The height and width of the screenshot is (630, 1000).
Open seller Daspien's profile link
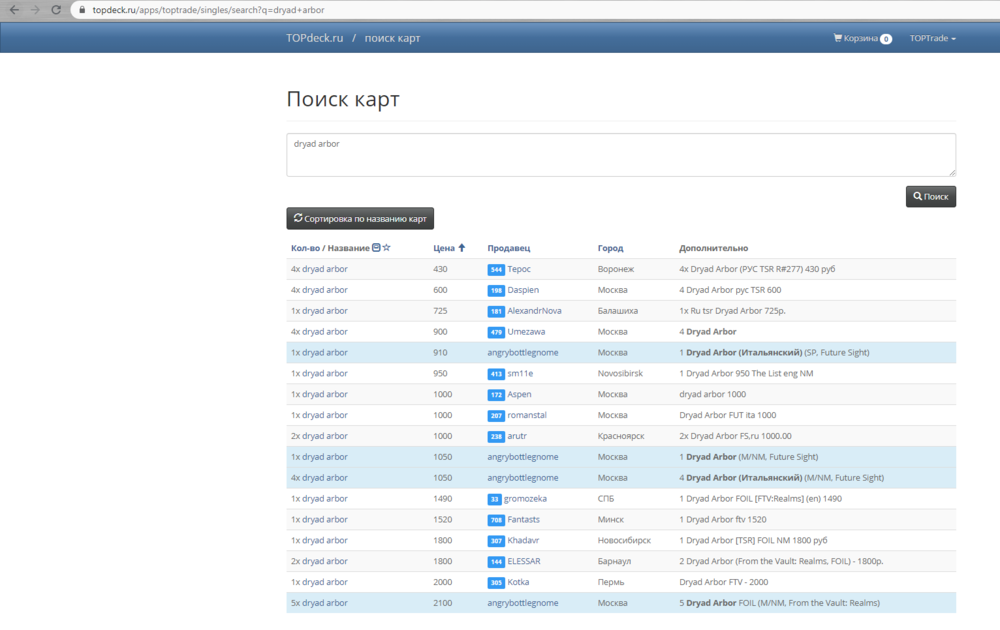click(523, 290)
